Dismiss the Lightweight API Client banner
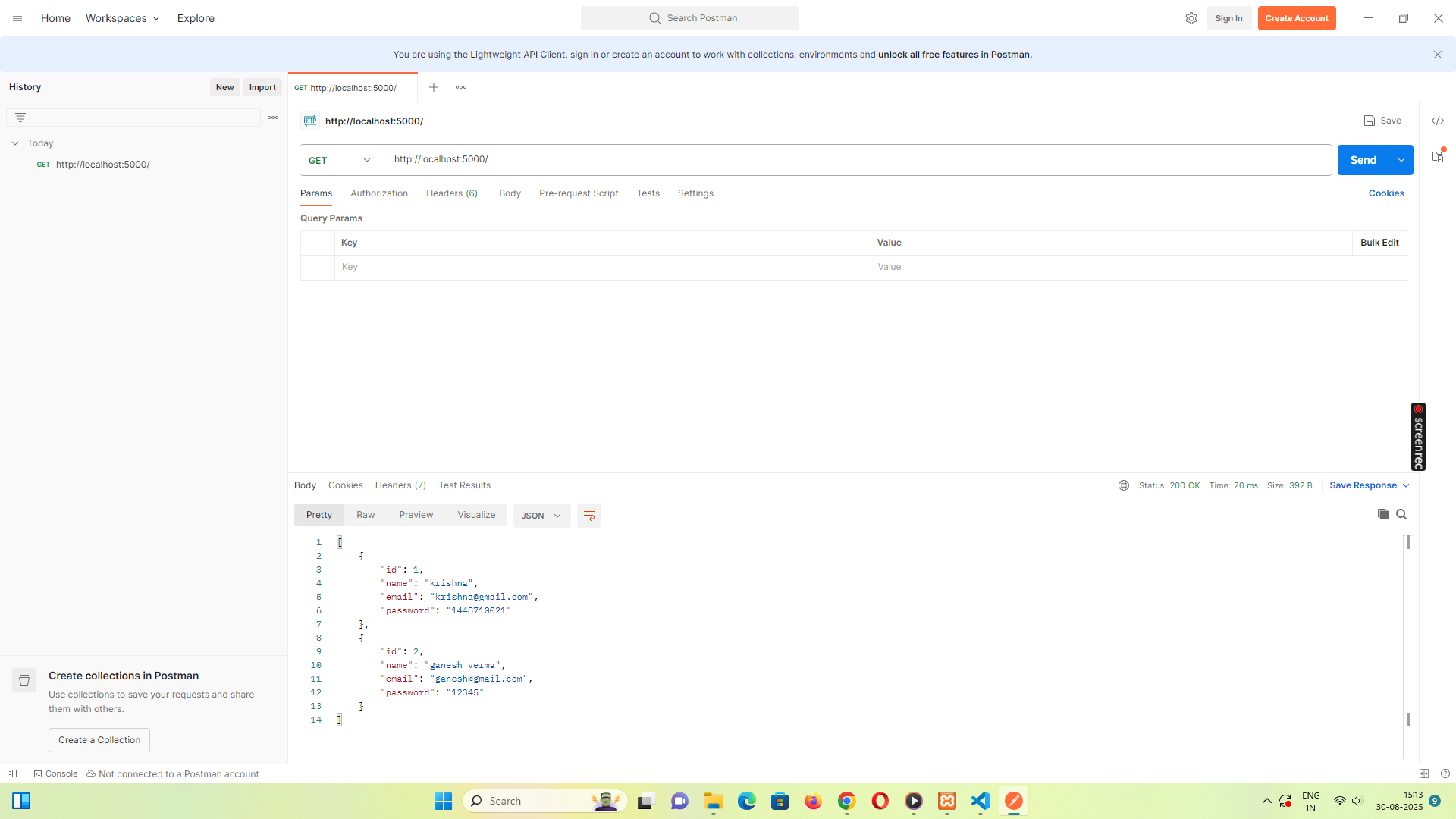This screenshot has width=1456, height=819. 1438,55
